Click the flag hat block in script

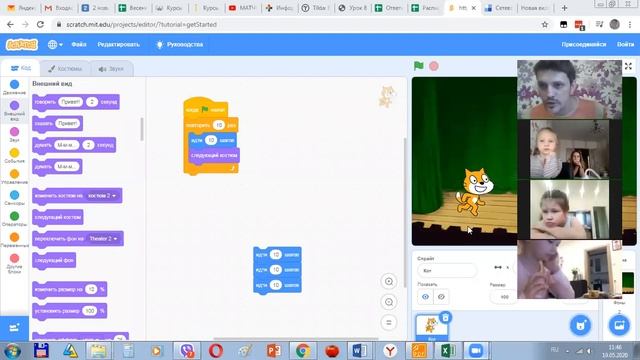tap(205, 108)
